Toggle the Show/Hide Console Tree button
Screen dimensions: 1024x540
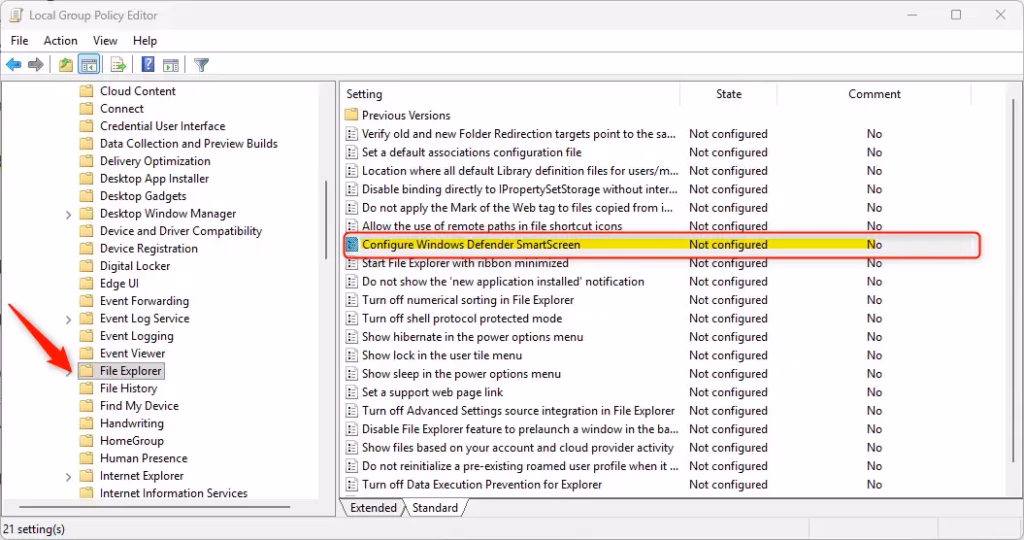click(x=89, y=65)
